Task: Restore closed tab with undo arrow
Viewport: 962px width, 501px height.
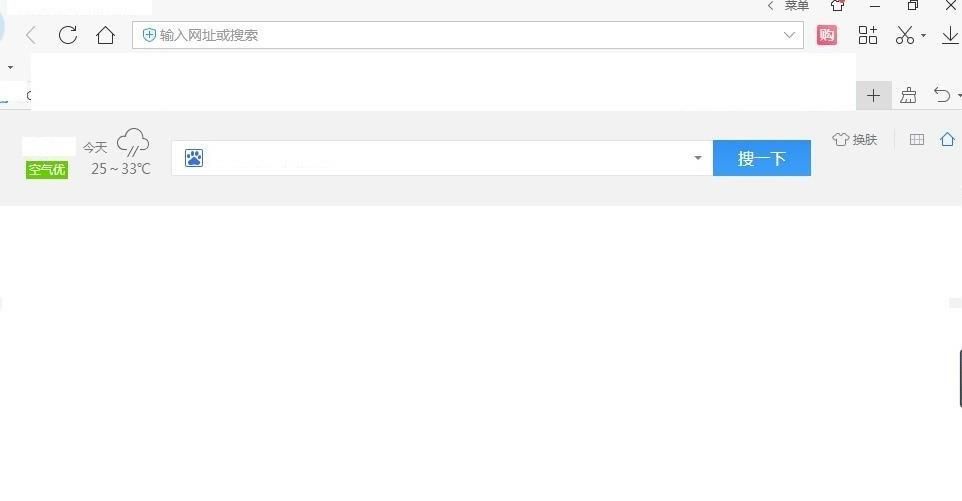Action: 942,95
